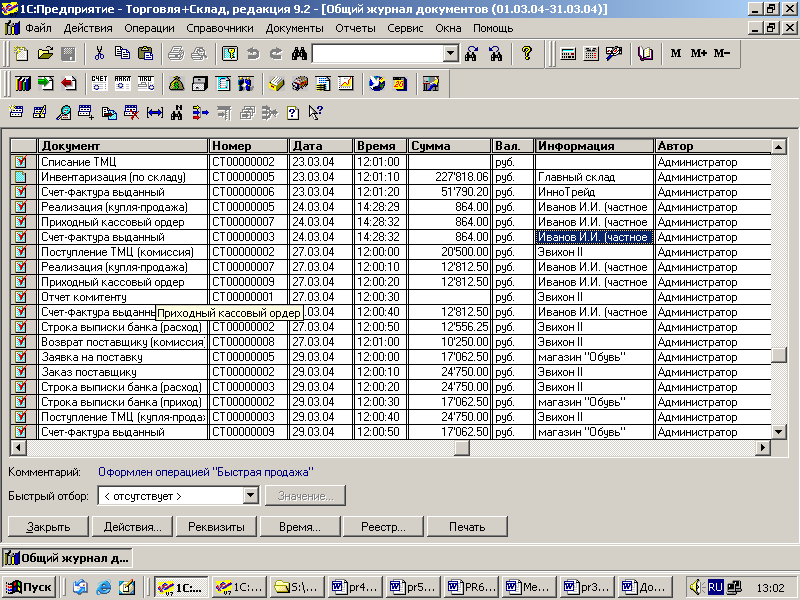800x600 pixels.
Task: Click the arrow with question mark help pointer
Action: pos(316,113)
